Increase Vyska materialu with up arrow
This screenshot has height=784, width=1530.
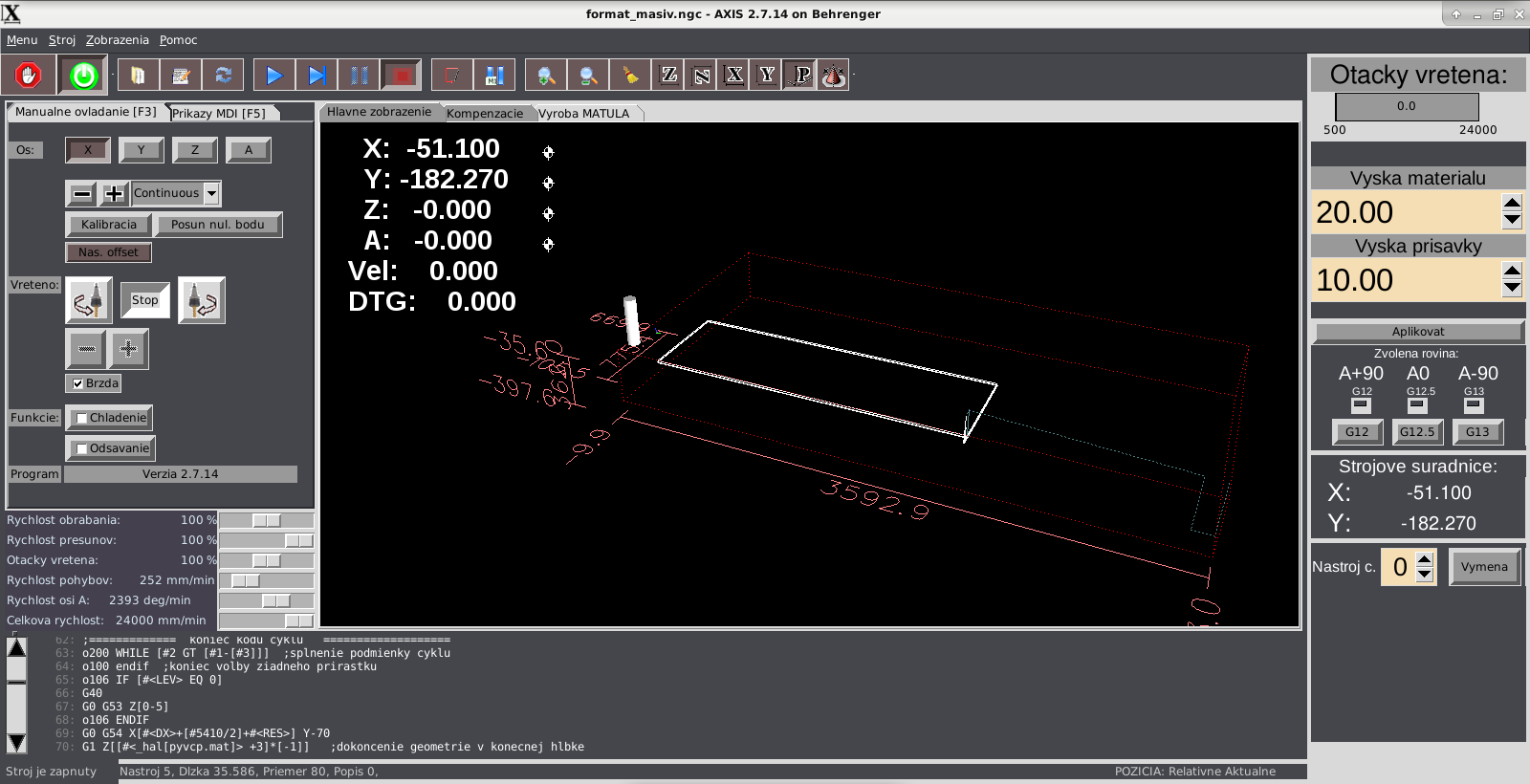point(1512,203)
